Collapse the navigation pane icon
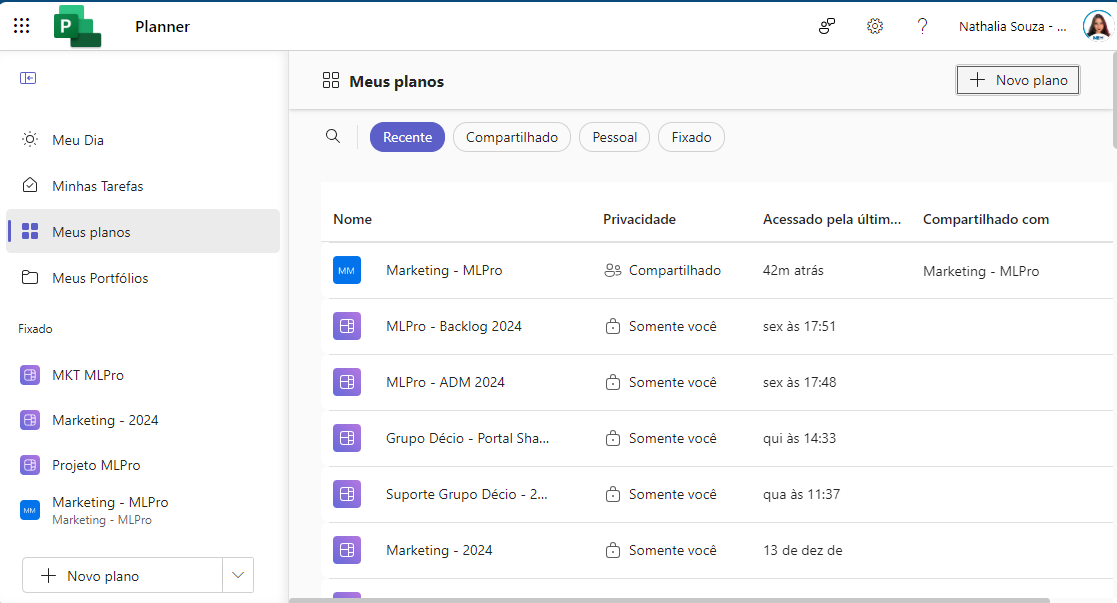 [28, 78]
